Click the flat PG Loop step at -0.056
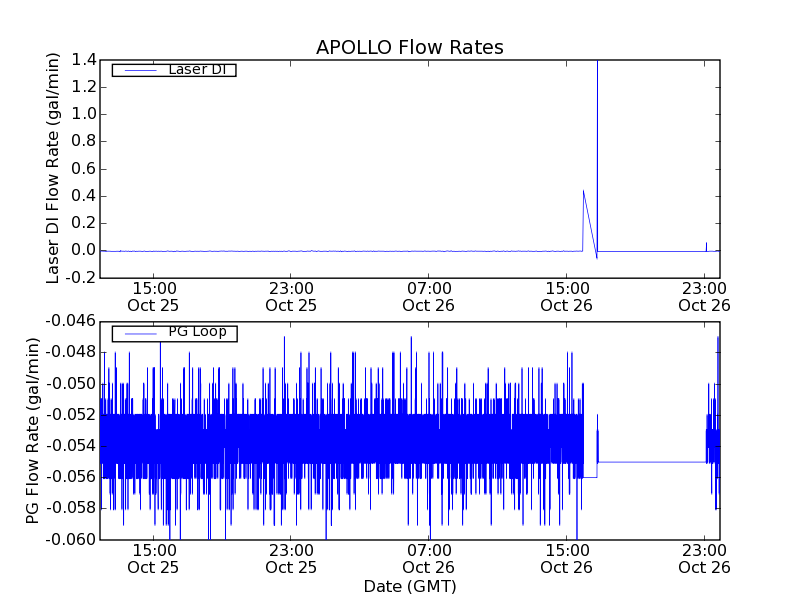Screen dimensions: 800x600 pyautogui.click(x=590, y=478)
